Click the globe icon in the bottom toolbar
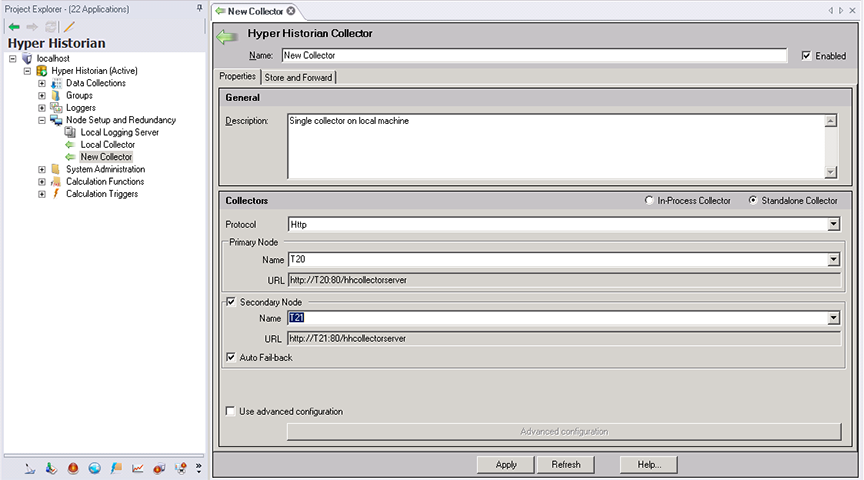Viewport: 864px width, 480px height. [94, 467]
